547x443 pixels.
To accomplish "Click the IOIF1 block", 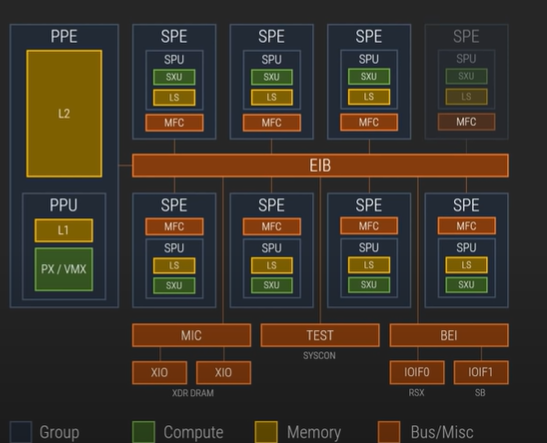I will [481, 373].
